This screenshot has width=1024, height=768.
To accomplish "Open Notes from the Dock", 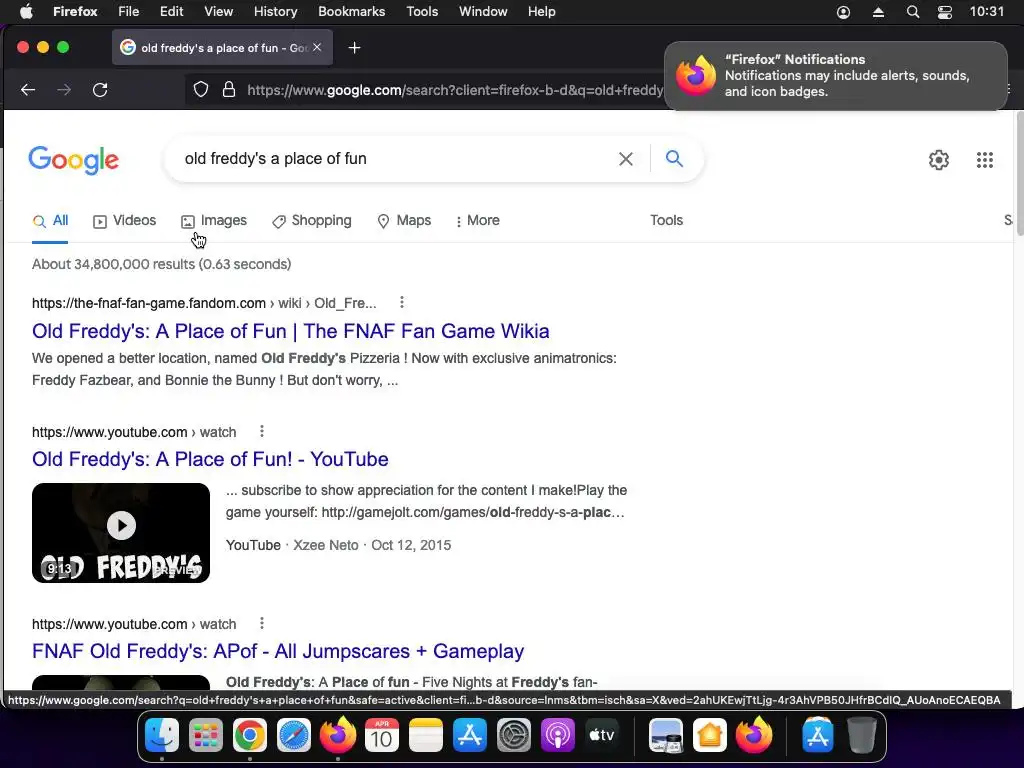I will (426, 735).
